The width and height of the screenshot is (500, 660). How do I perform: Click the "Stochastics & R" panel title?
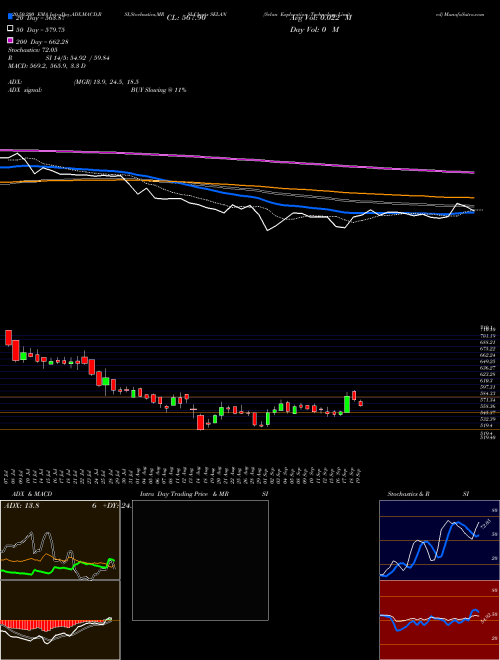point(408,494)
